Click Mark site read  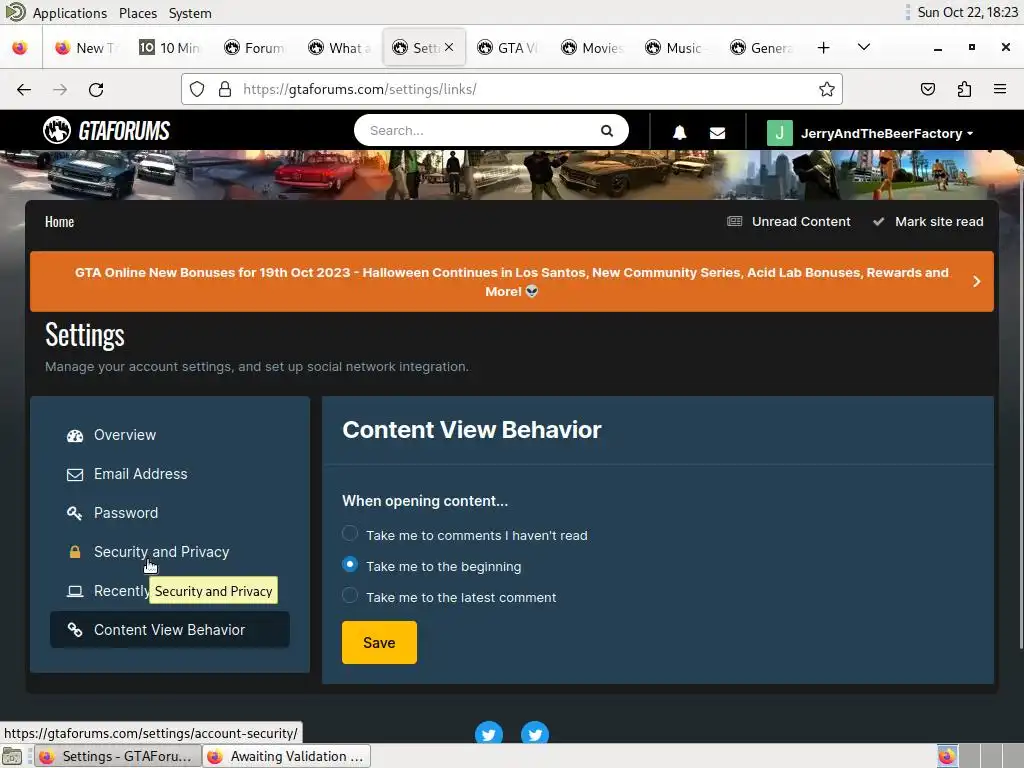929,221
